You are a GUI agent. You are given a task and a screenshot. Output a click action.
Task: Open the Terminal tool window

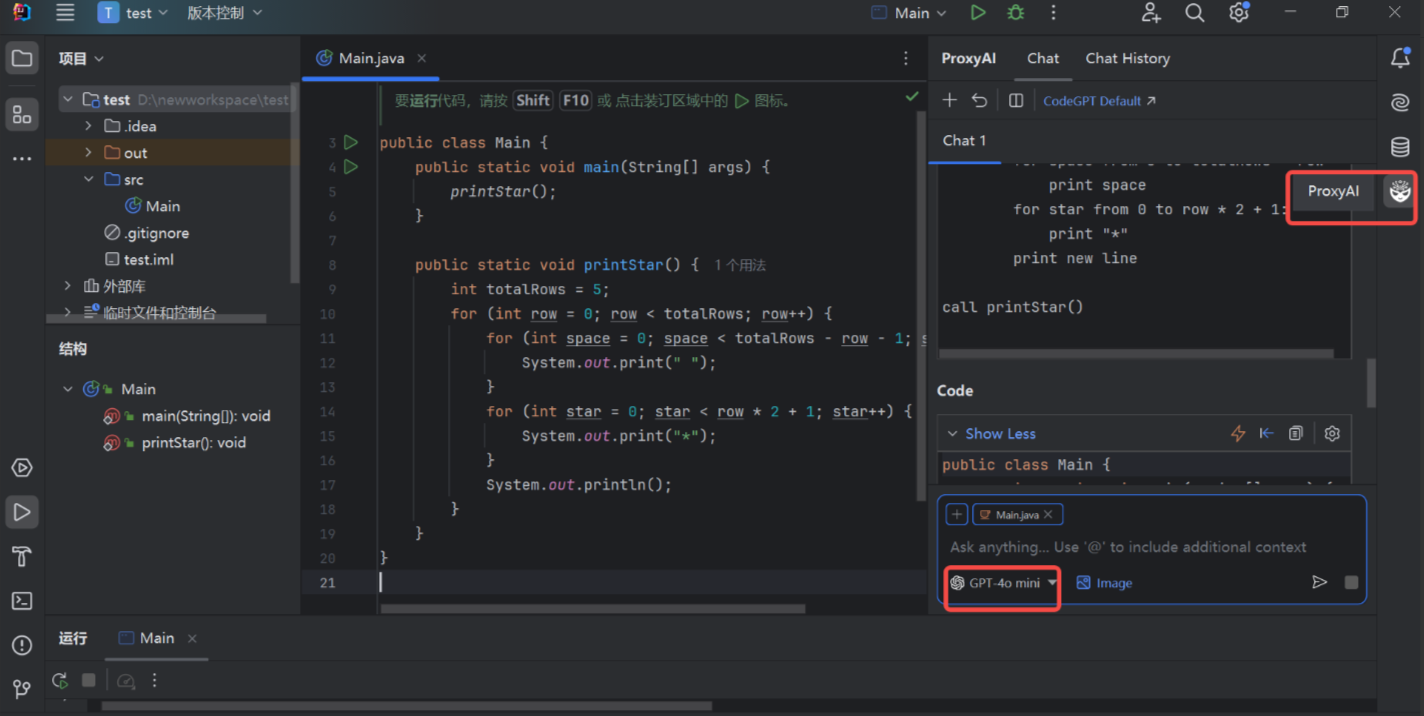[22, 601]
